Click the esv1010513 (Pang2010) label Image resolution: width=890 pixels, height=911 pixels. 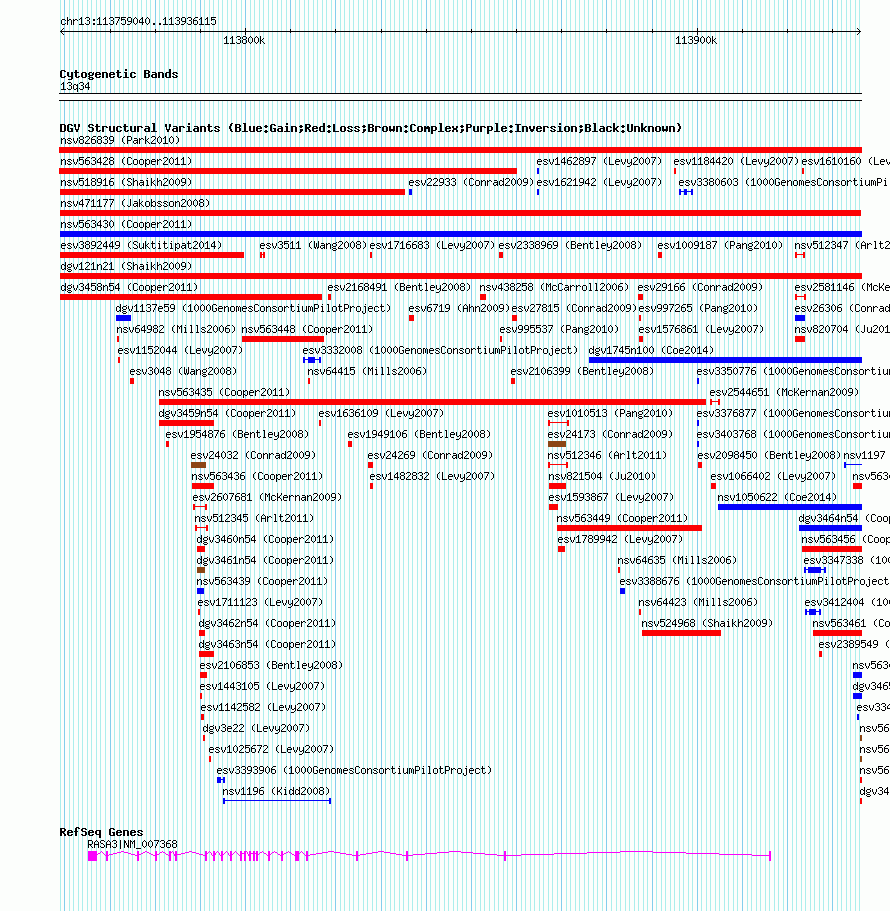[610, 413]
